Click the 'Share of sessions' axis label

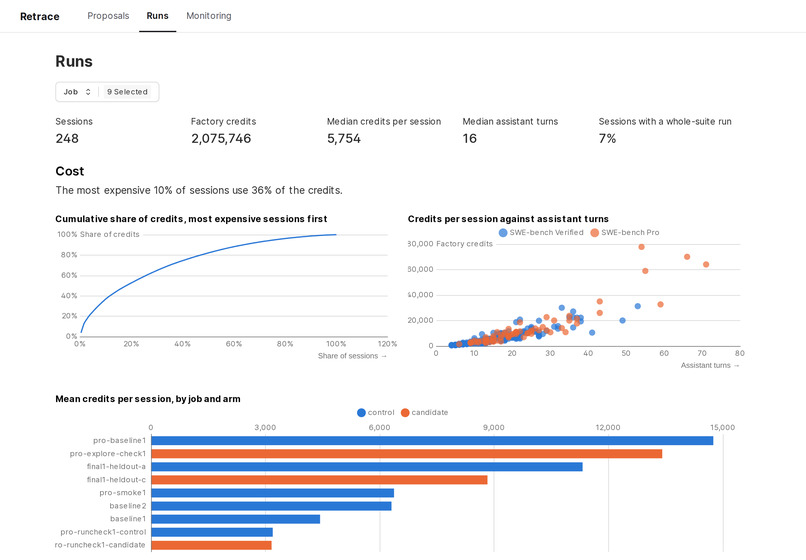point(352,356)
